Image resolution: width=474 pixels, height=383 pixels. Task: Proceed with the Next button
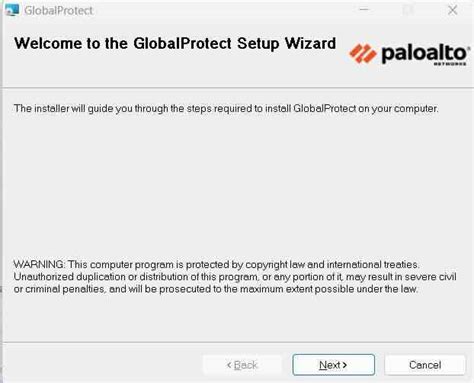coord(333,365)
